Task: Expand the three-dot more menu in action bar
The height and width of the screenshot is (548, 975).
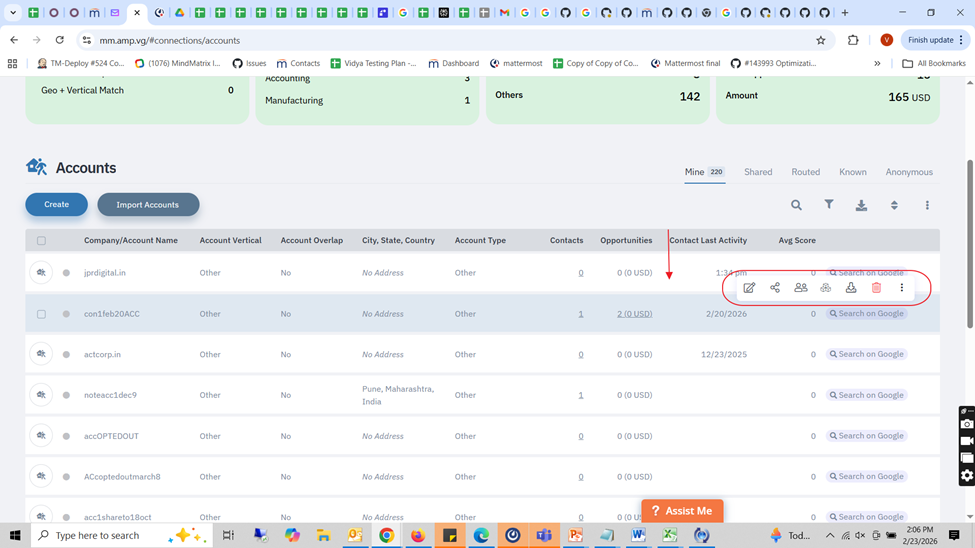Action: (x=901, y=288)
